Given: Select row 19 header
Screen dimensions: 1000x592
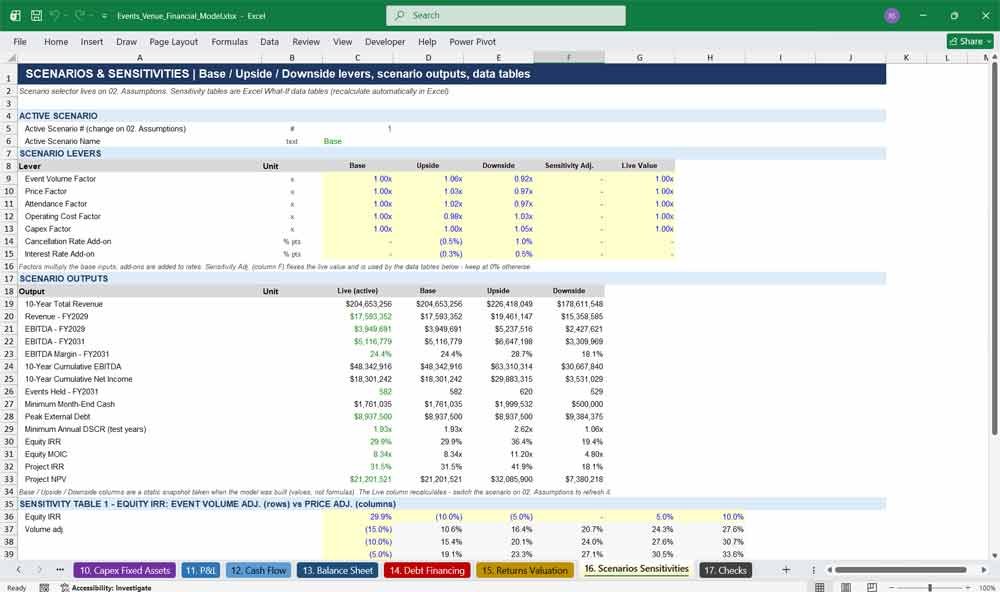Looking at the screenshot, I should pos(9,304).
